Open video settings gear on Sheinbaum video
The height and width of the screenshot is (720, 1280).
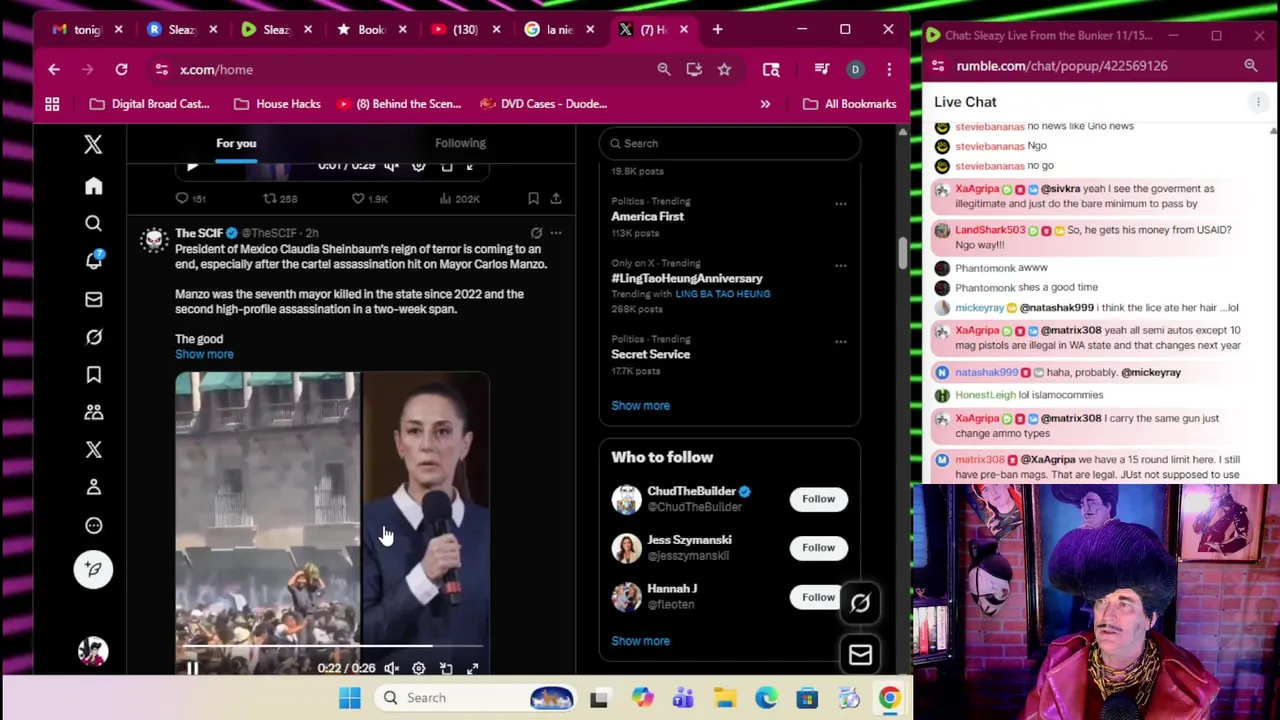tap(419, 668)
